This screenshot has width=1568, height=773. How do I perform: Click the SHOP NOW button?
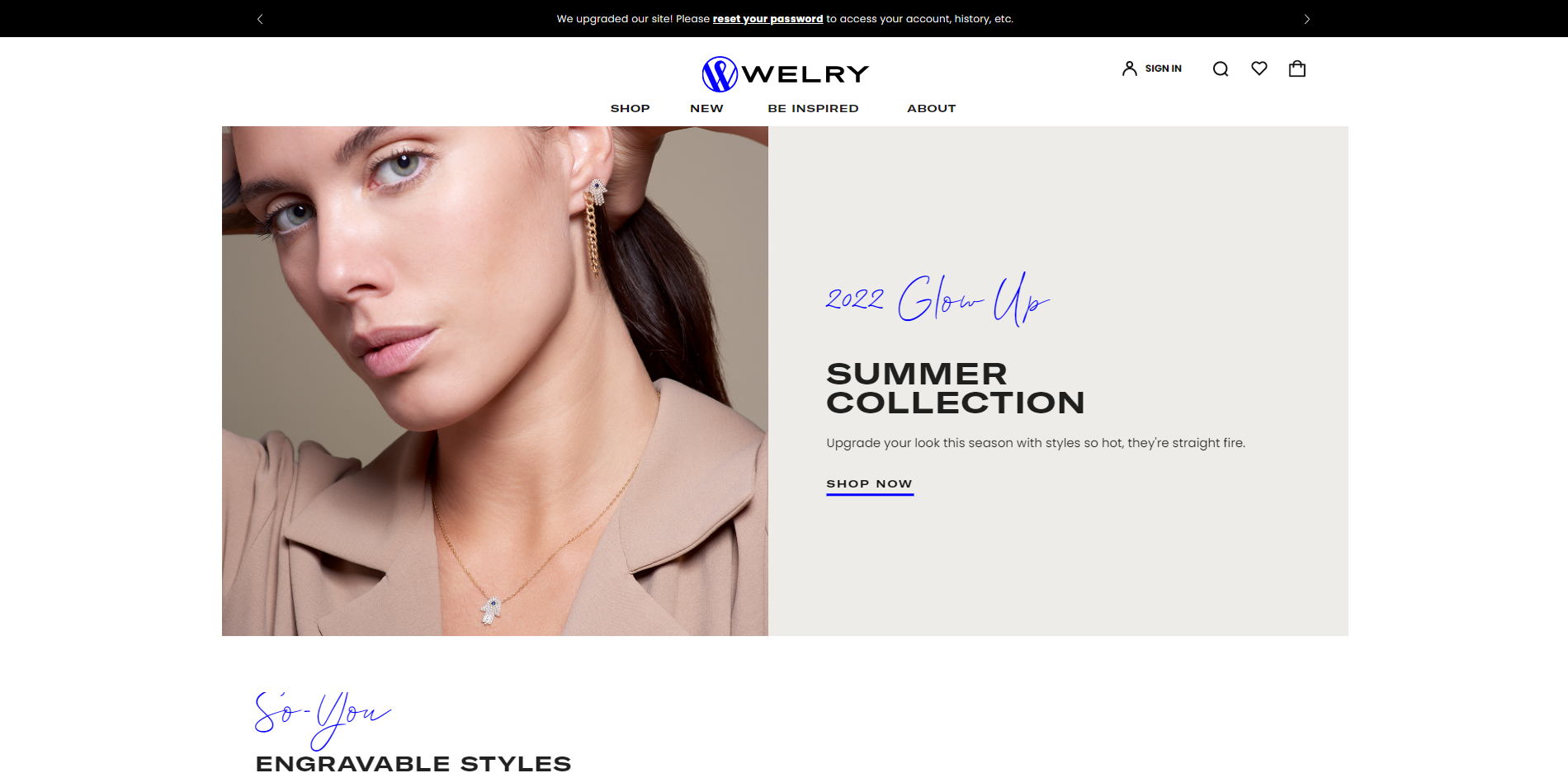pos(870,485)
